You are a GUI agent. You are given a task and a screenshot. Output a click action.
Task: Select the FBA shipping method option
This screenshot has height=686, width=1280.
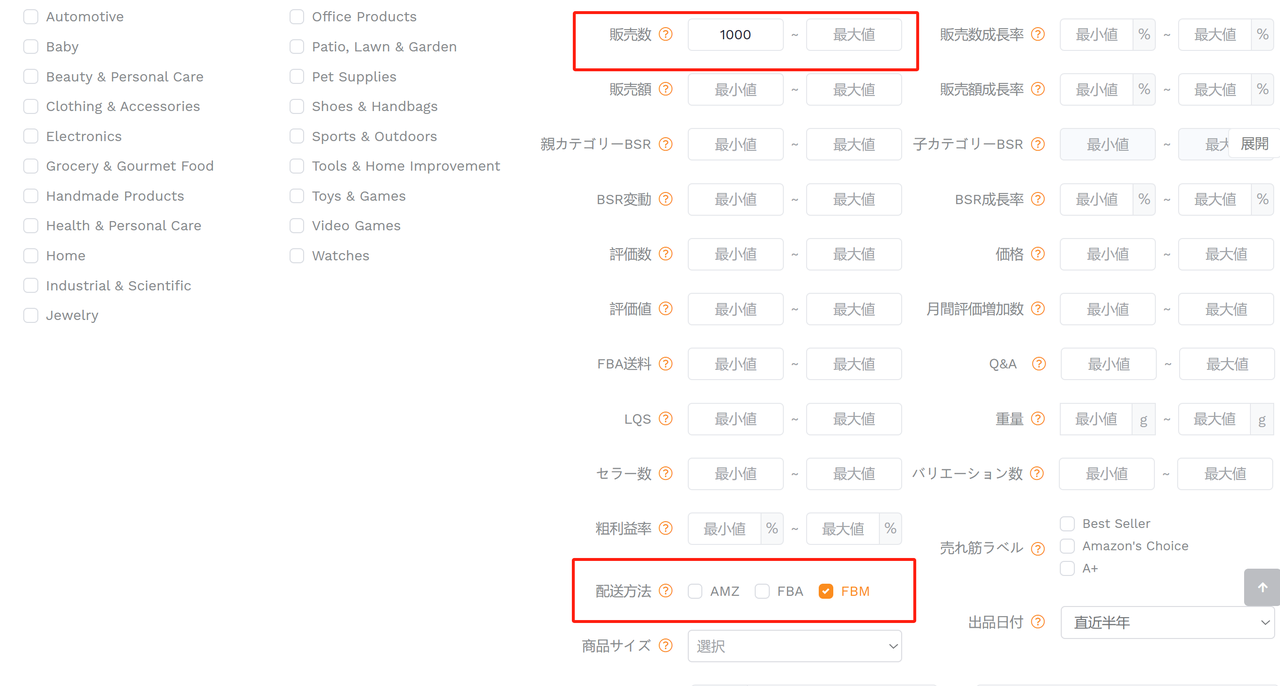(762, 591)
